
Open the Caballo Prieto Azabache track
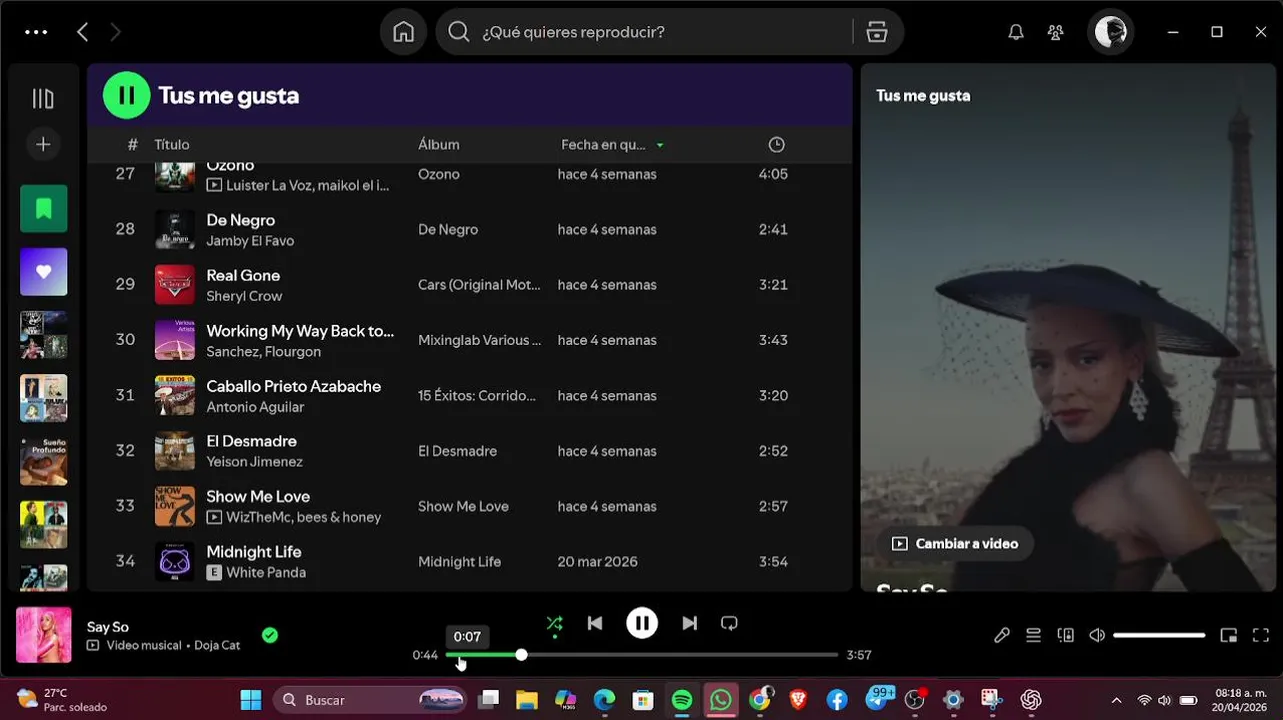click(x=293, y=386)
